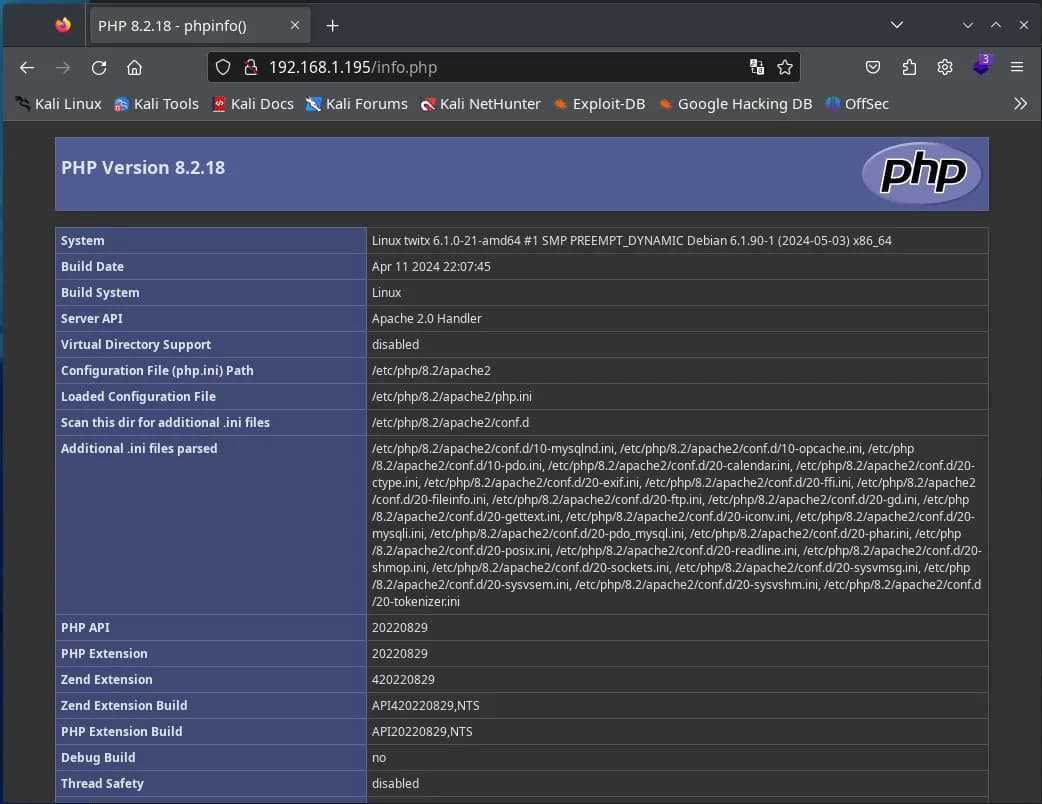Open the Google Hacking DB bookmark

click(x=735, y=104)
